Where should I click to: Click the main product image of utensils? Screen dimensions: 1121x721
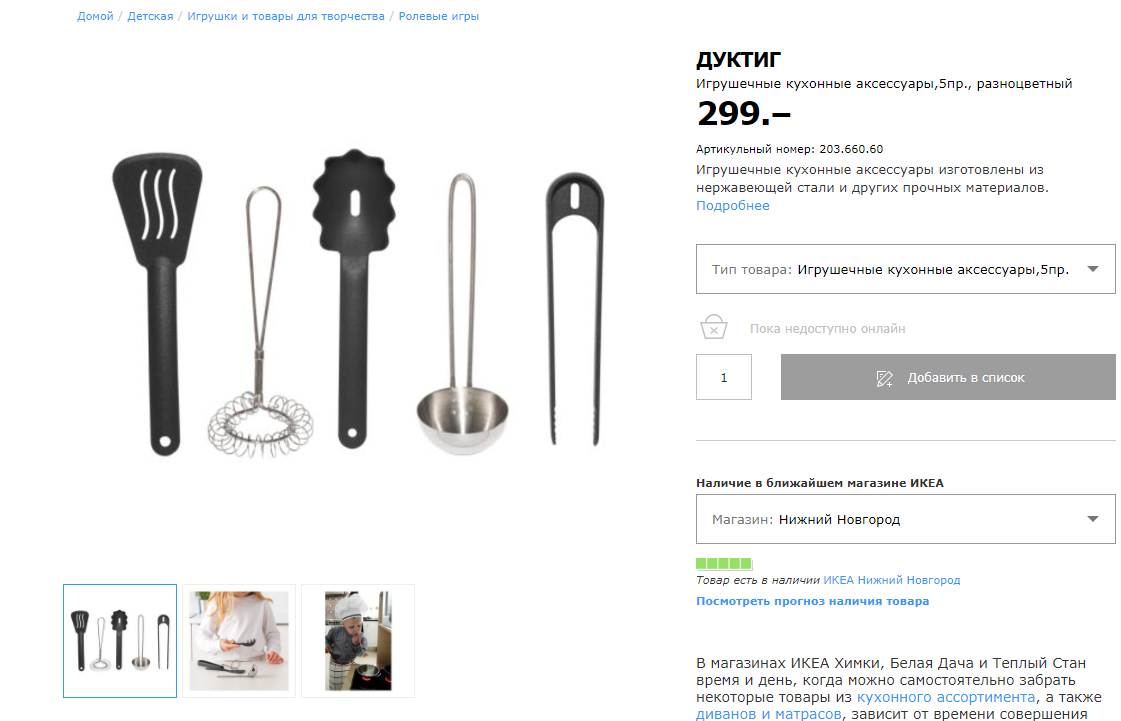[357, 304]
